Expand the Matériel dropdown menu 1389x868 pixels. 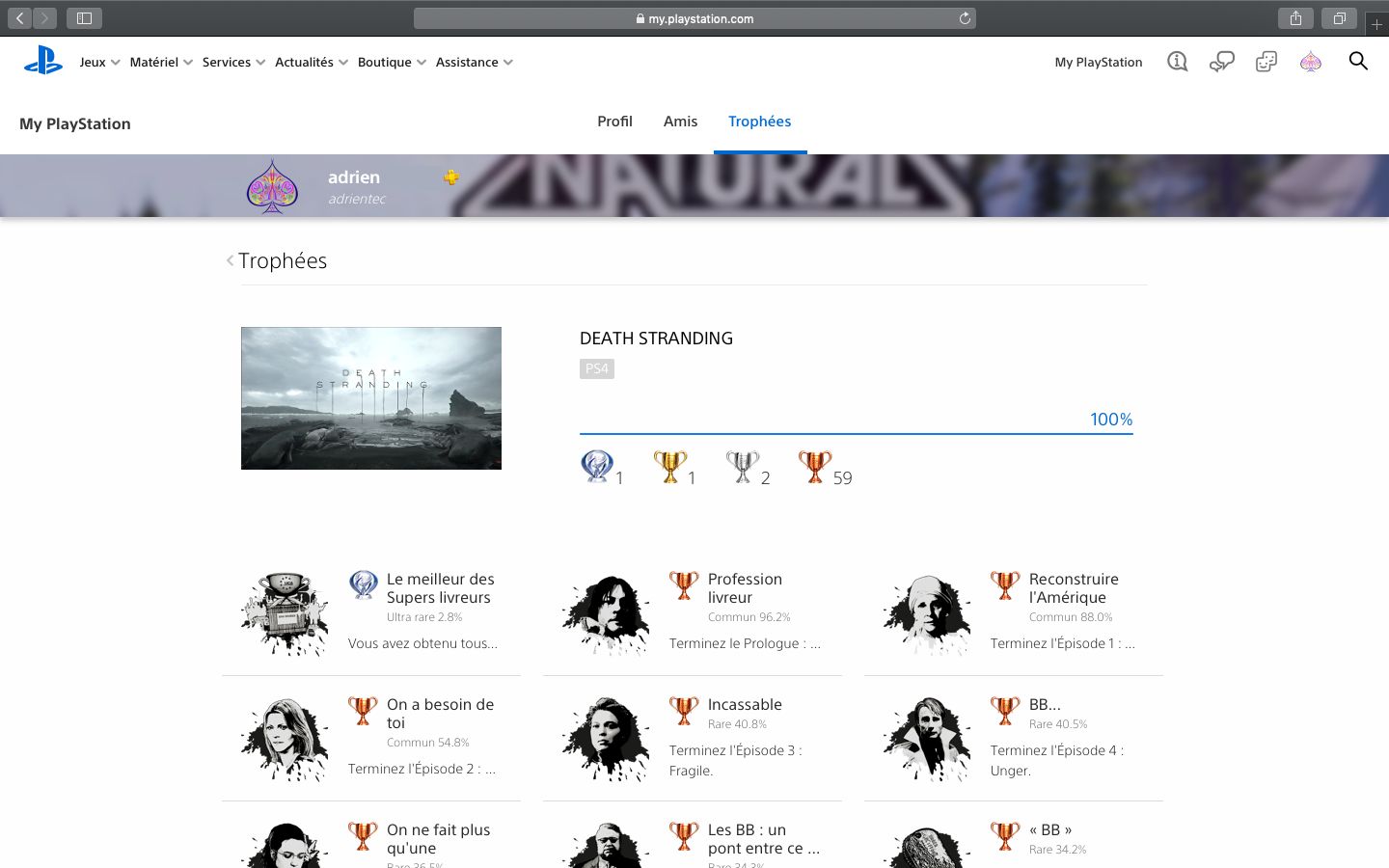click(161, 62)
